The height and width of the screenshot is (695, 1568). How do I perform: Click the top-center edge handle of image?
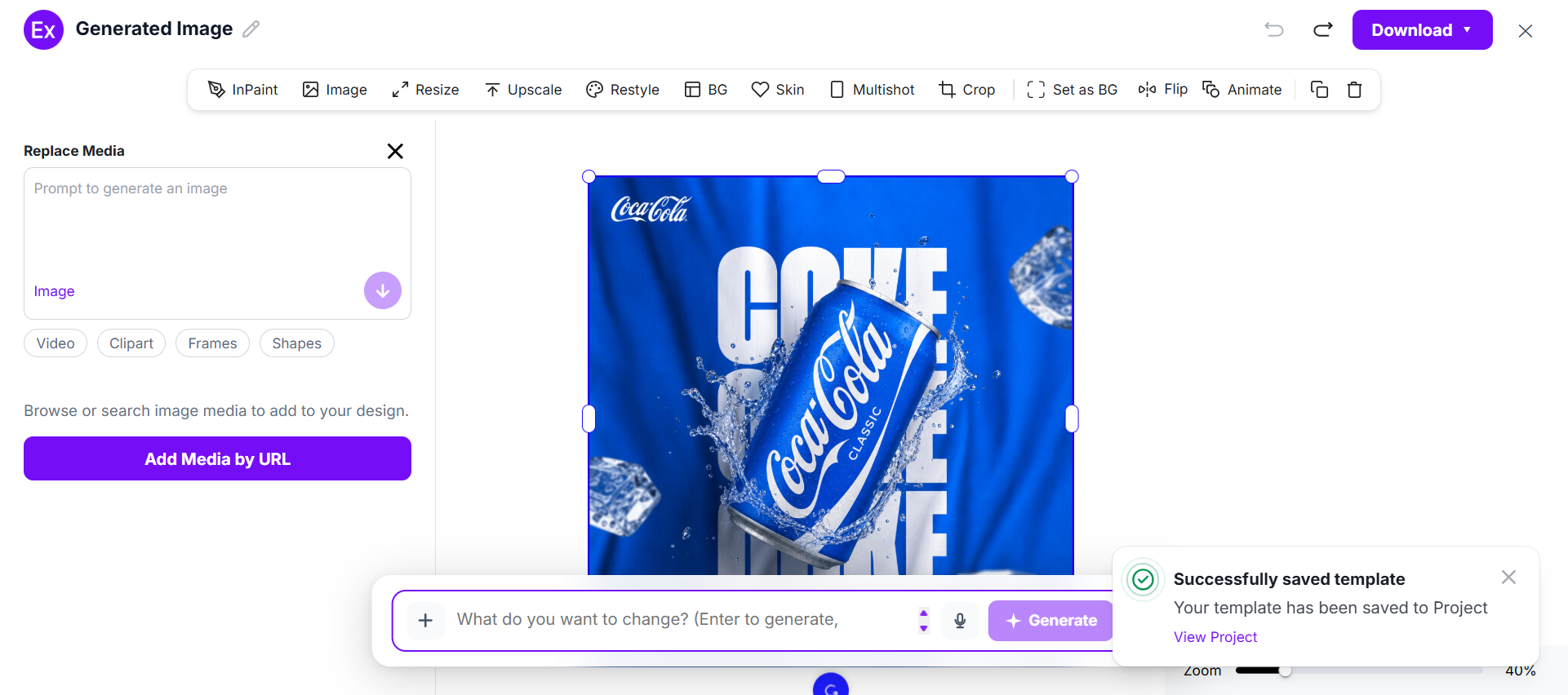point(831,176)
